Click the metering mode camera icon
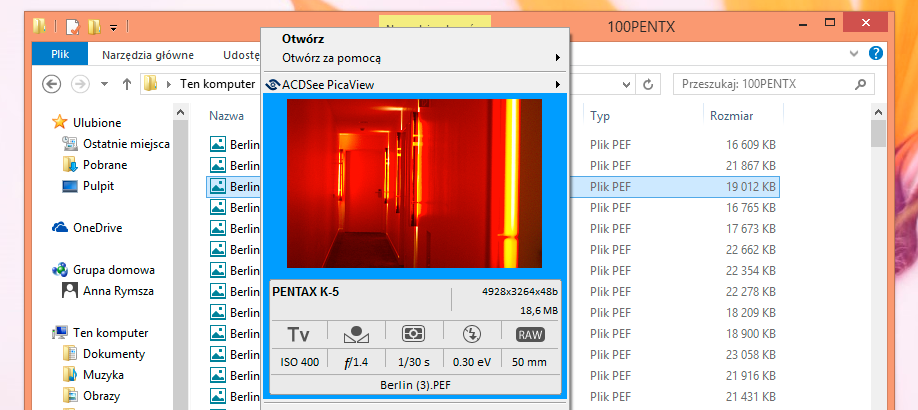 tap(414, 334)
